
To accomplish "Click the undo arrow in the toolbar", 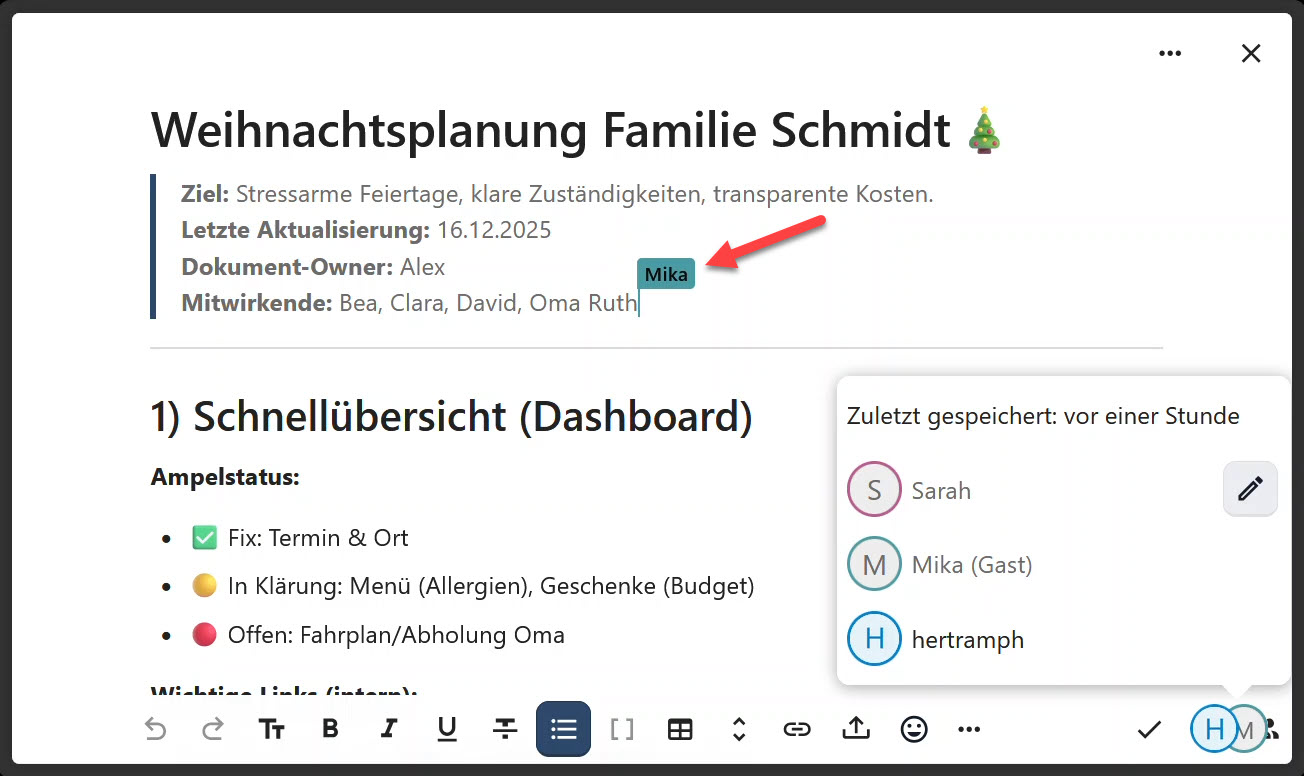I will [x=155, y=729].
